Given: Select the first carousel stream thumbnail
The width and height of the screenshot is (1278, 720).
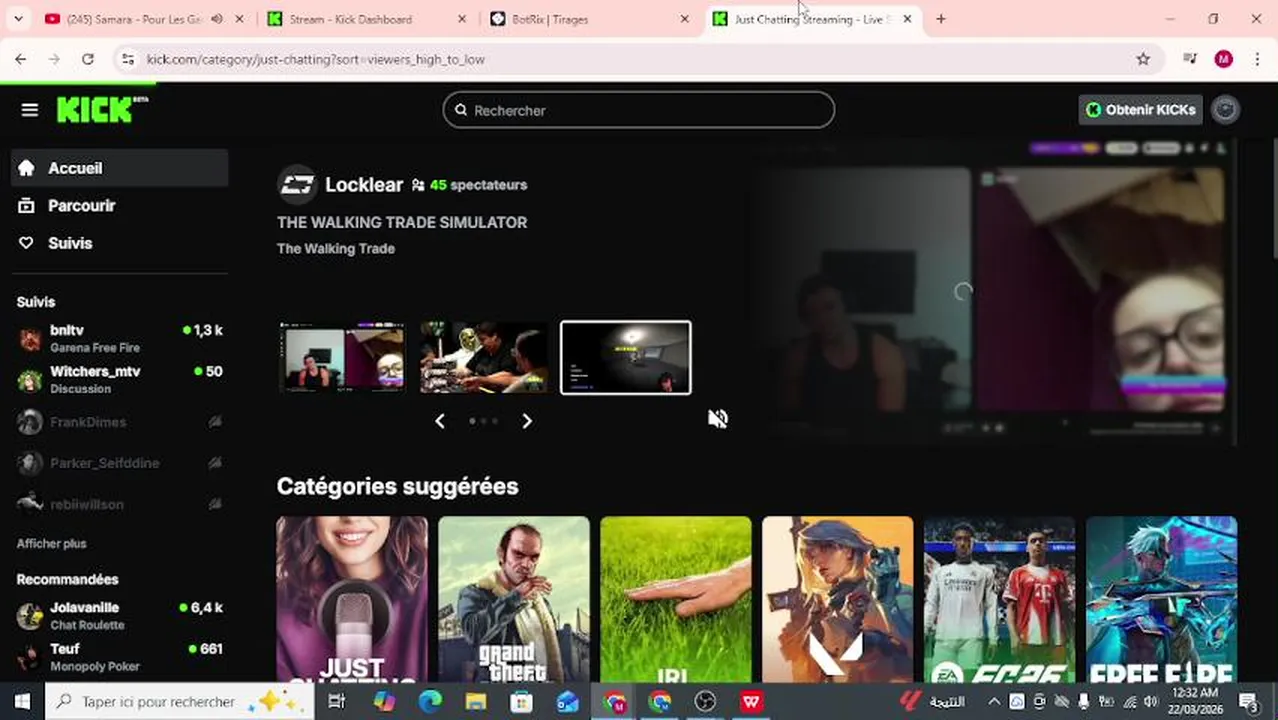Looking at the screenshot, I should click(x=342, y=357).
